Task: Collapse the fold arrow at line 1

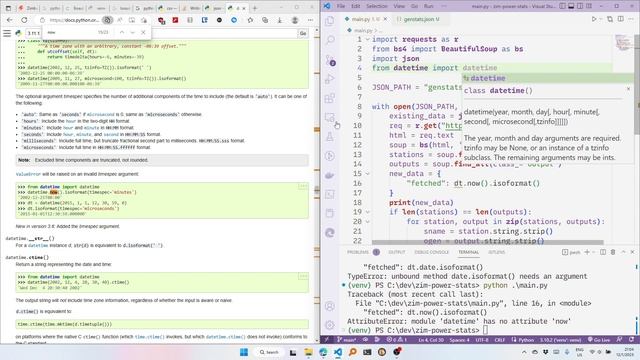Action: [x=367, y=40]
